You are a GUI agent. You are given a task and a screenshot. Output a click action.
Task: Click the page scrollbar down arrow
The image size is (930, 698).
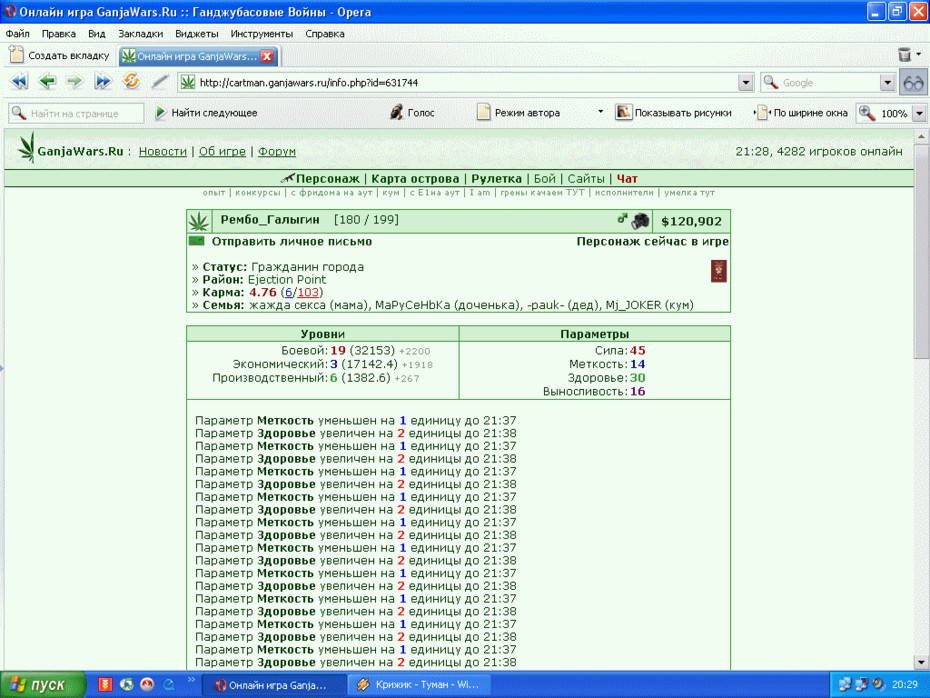click(921, 662)
